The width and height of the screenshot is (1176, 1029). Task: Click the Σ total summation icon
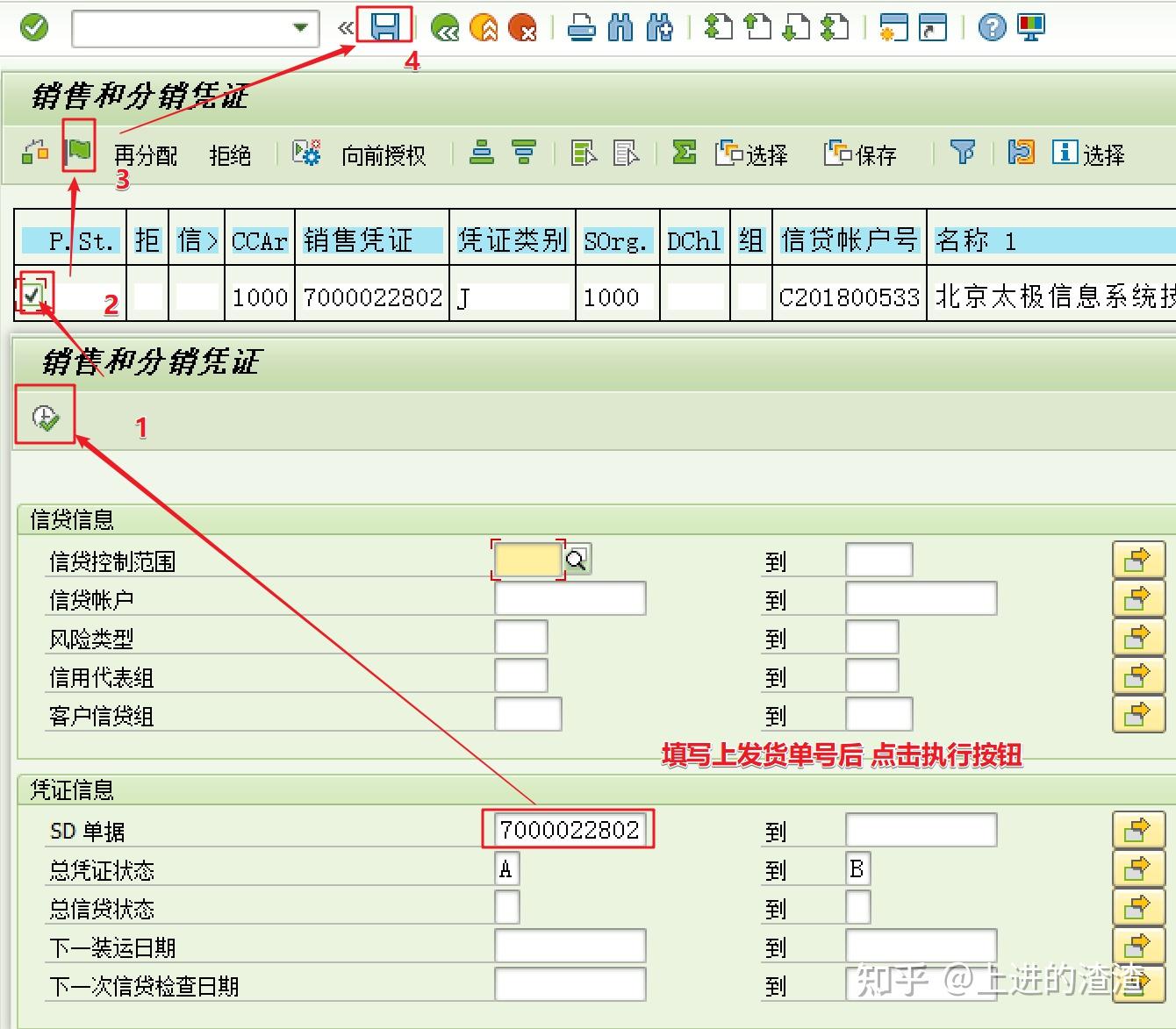click(x=684, y=153)
